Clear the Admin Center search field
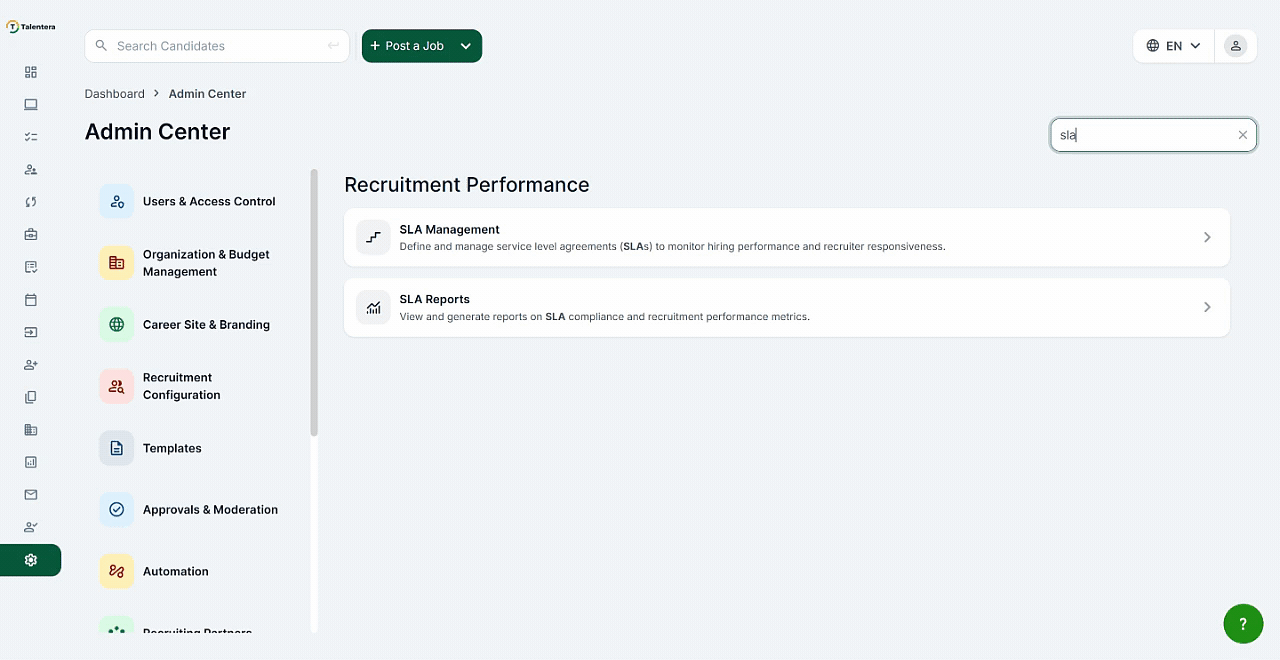This screenshot has width=1280, height=660. pos(1242,135)
